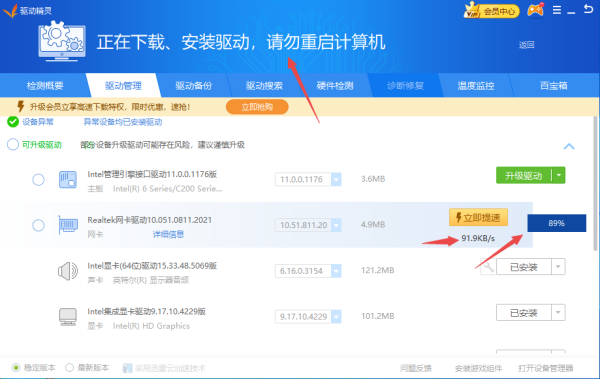Click the green 升级驱动 button

tap(524, 175)
